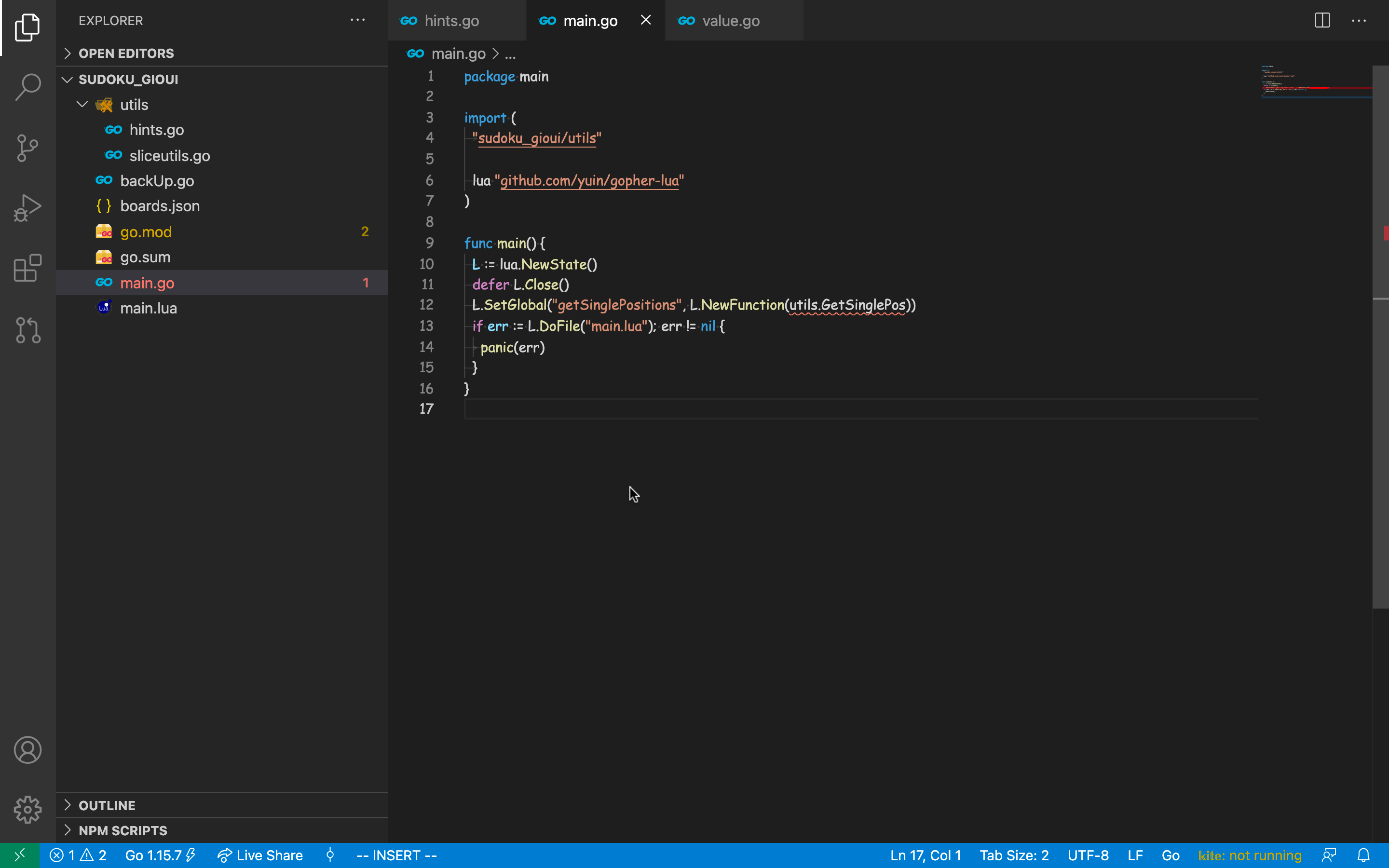Image resolution: width=1389 pixels, height=868 pixels.
Task: Click the minimap code overview
Action: (1316, 82)
